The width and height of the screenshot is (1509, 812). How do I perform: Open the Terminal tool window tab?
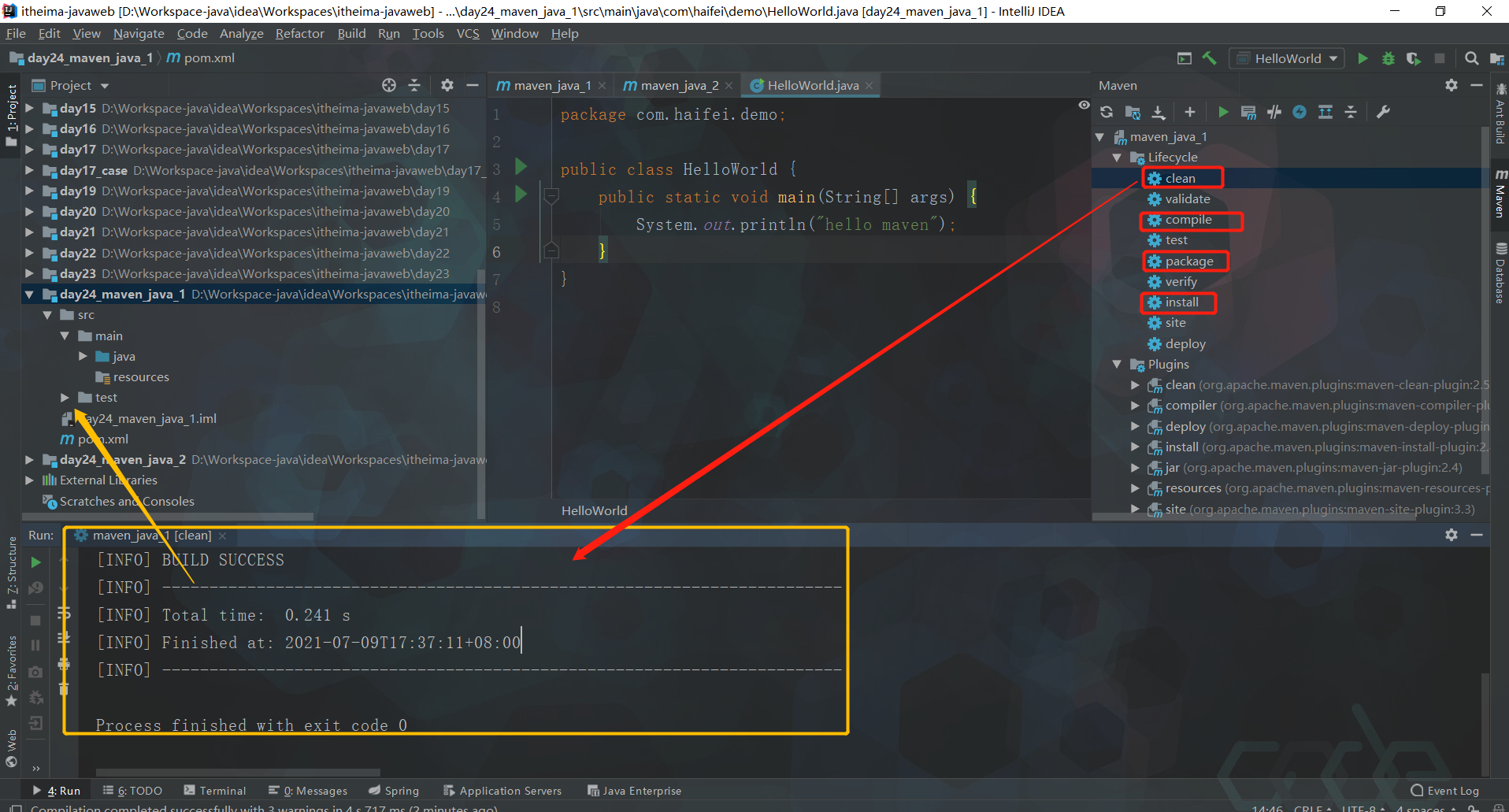[x=215, y=791]
